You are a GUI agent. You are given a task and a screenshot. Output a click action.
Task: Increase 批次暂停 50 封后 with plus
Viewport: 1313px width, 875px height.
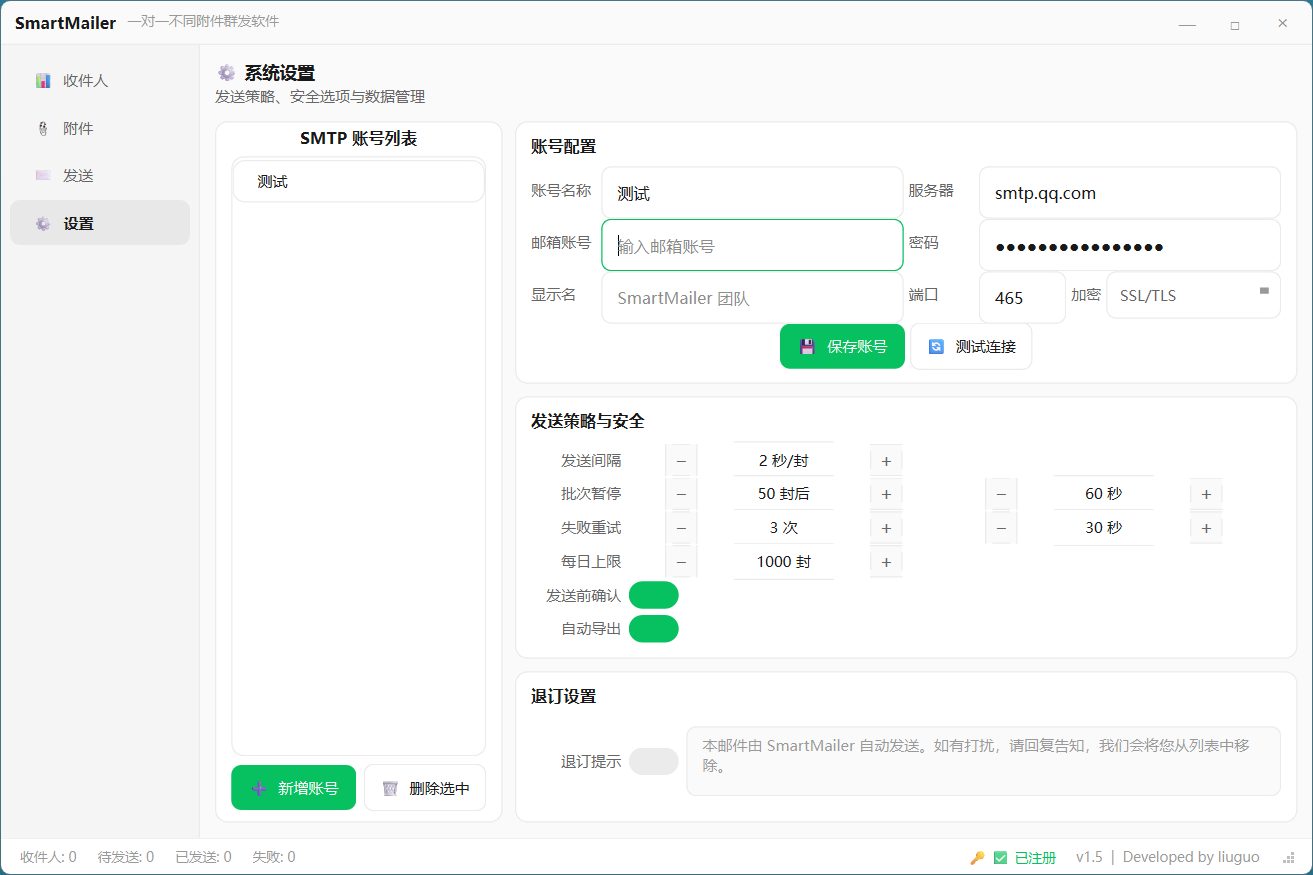pyautogui.click(x=886, y=494)
